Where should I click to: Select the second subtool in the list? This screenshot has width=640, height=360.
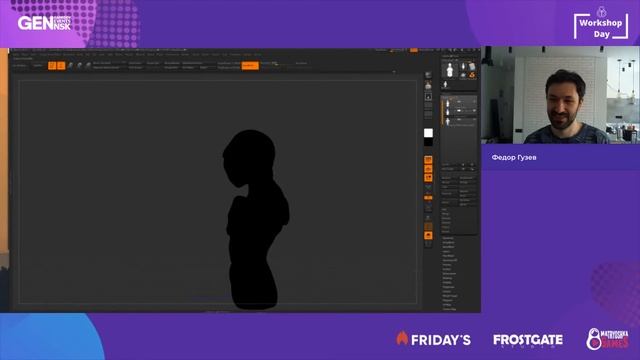tap(460, 111)
